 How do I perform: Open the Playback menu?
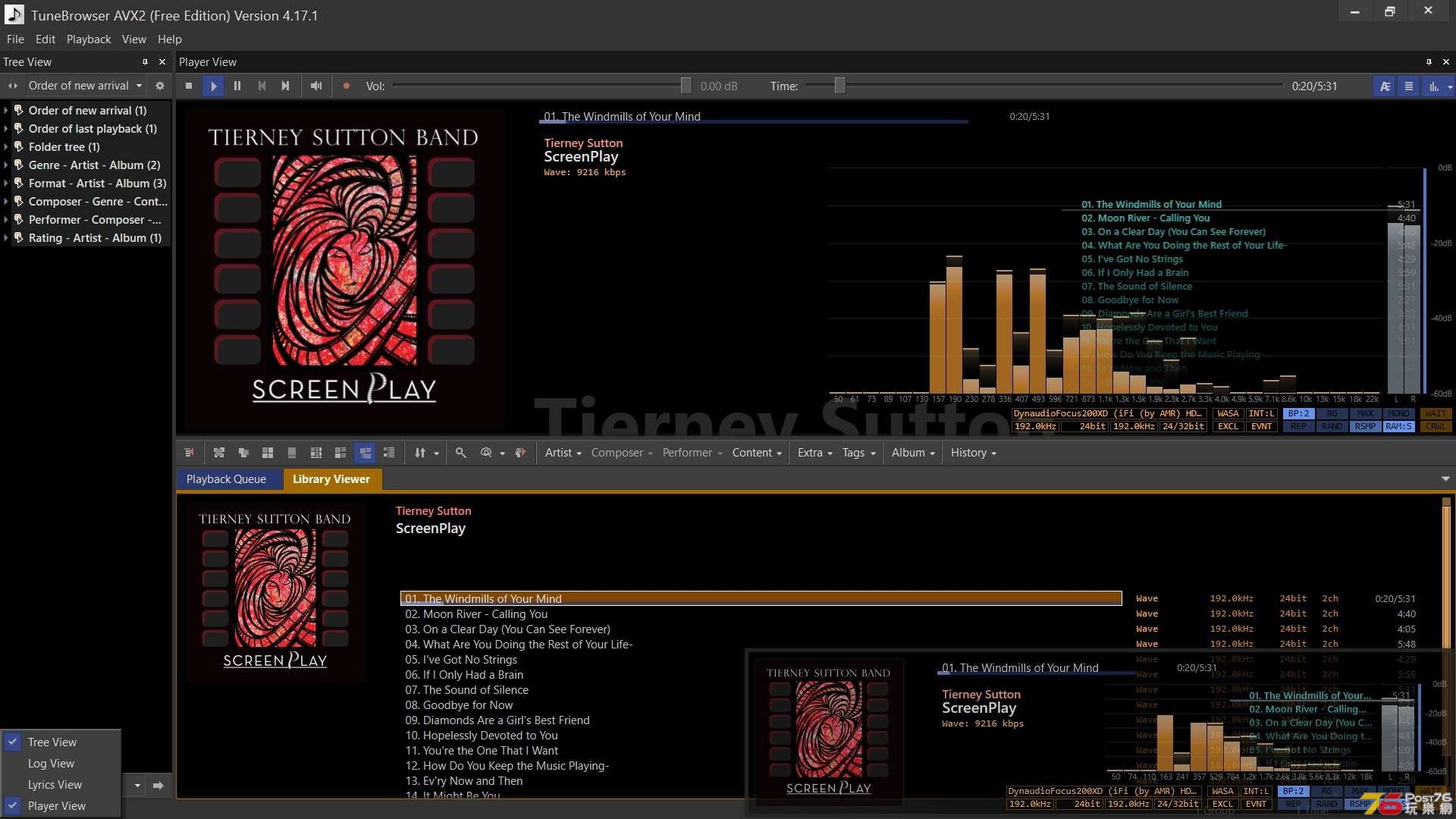[x=89, y=39]
